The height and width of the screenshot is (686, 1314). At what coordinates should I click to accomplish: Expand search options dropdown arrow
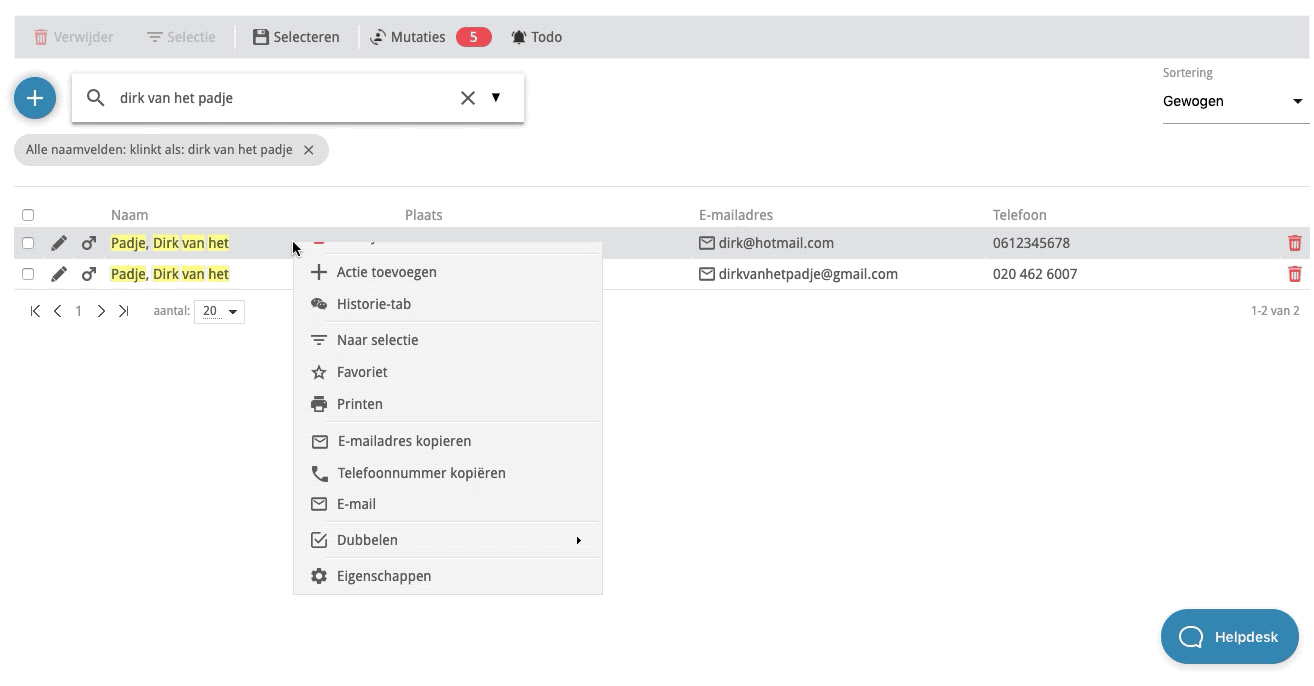tap(496, 98)
